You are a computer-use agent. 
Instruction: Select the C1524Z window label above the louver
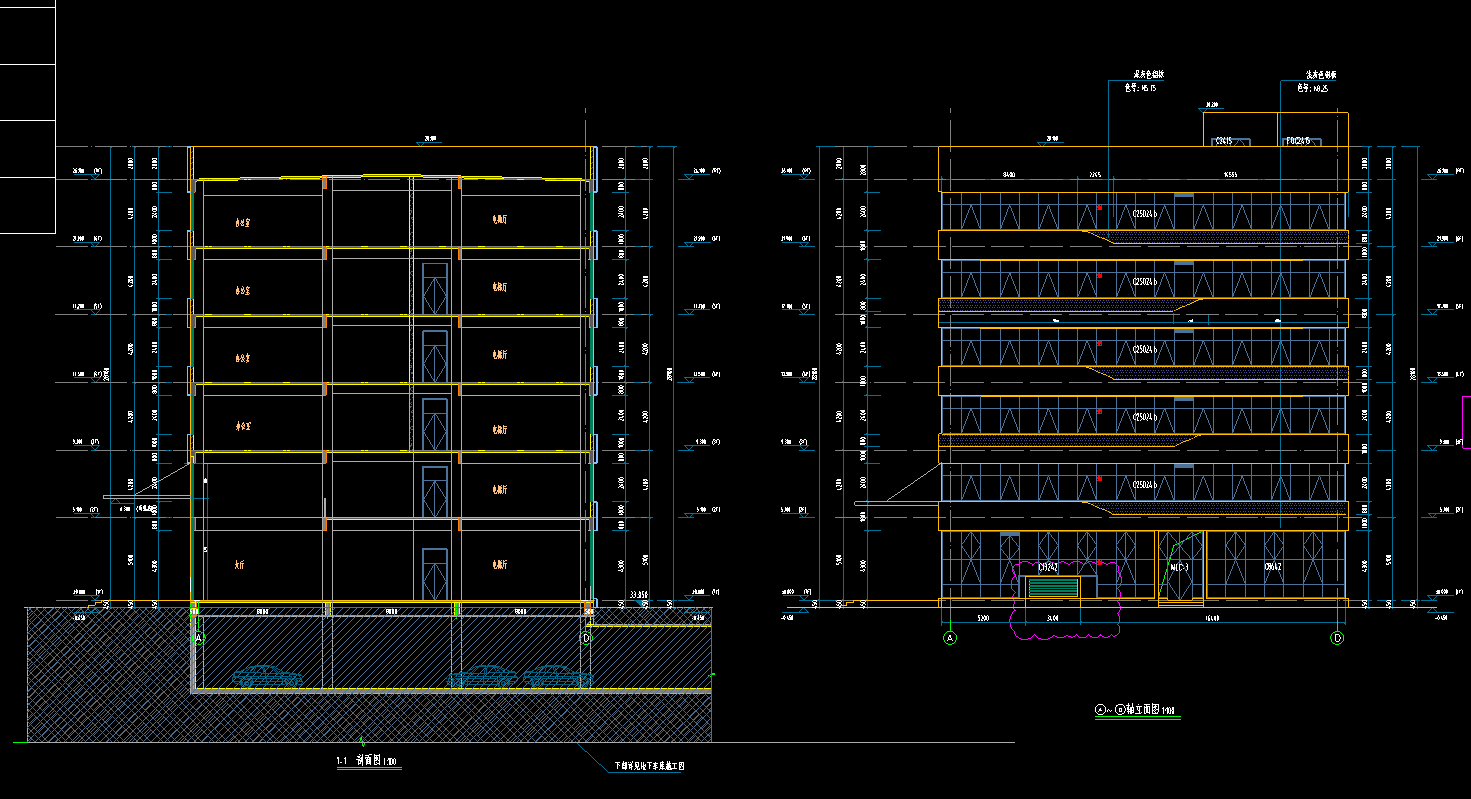(1048, 568)
